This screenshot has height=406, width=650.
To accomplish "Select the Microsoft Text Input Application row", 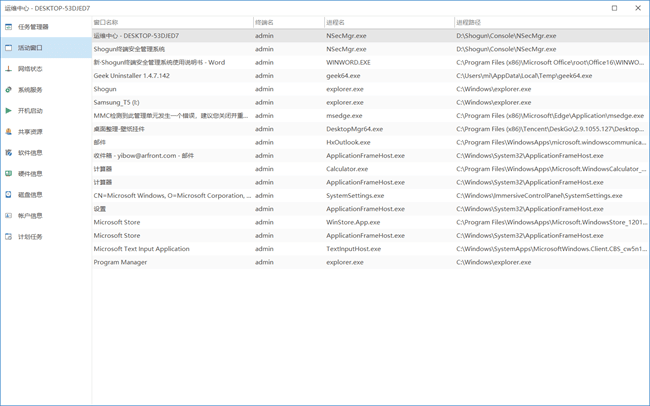I will (141, 249).
